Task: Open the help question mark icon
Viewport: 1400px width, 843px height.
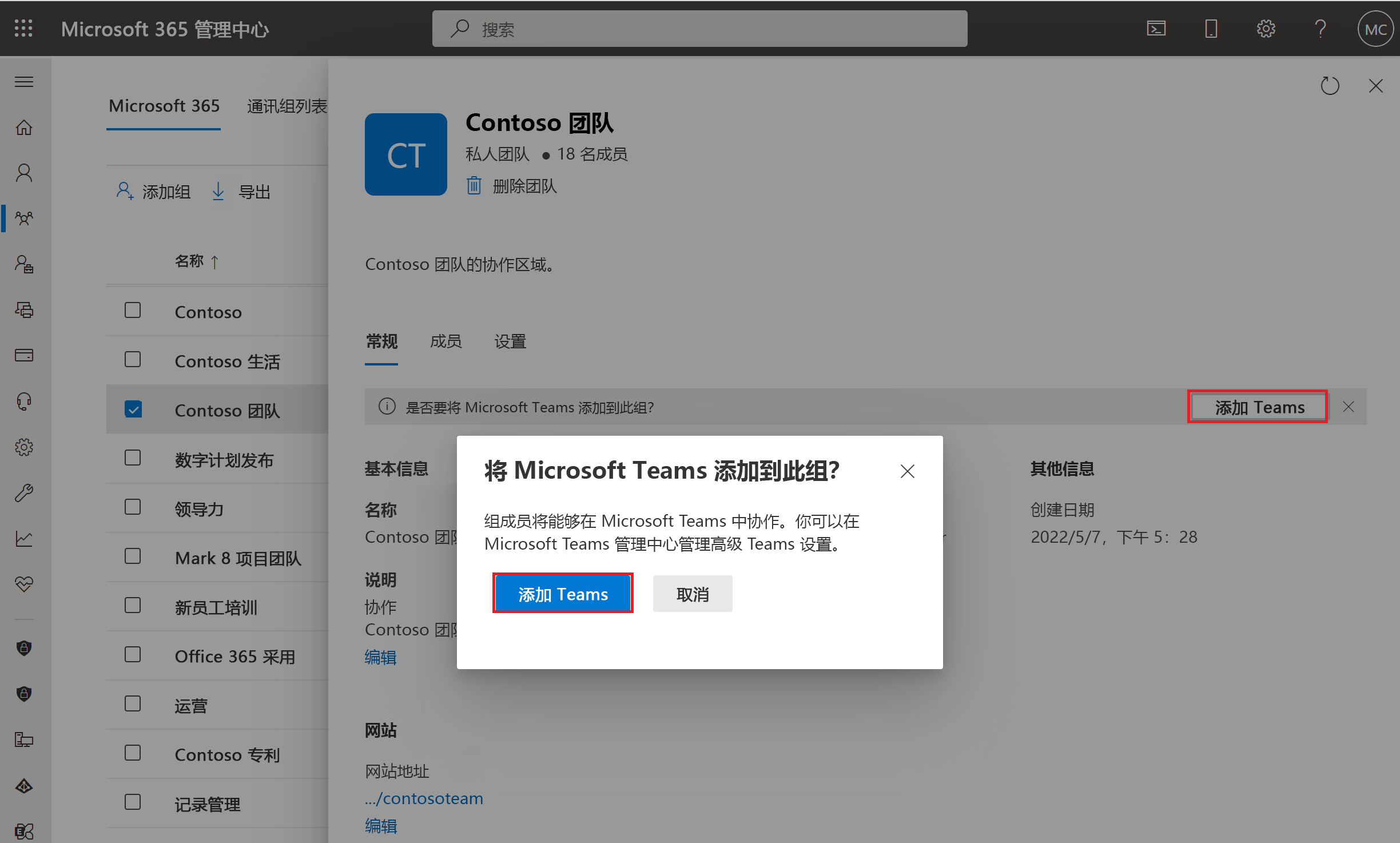Action: (x=1320, y=29)
